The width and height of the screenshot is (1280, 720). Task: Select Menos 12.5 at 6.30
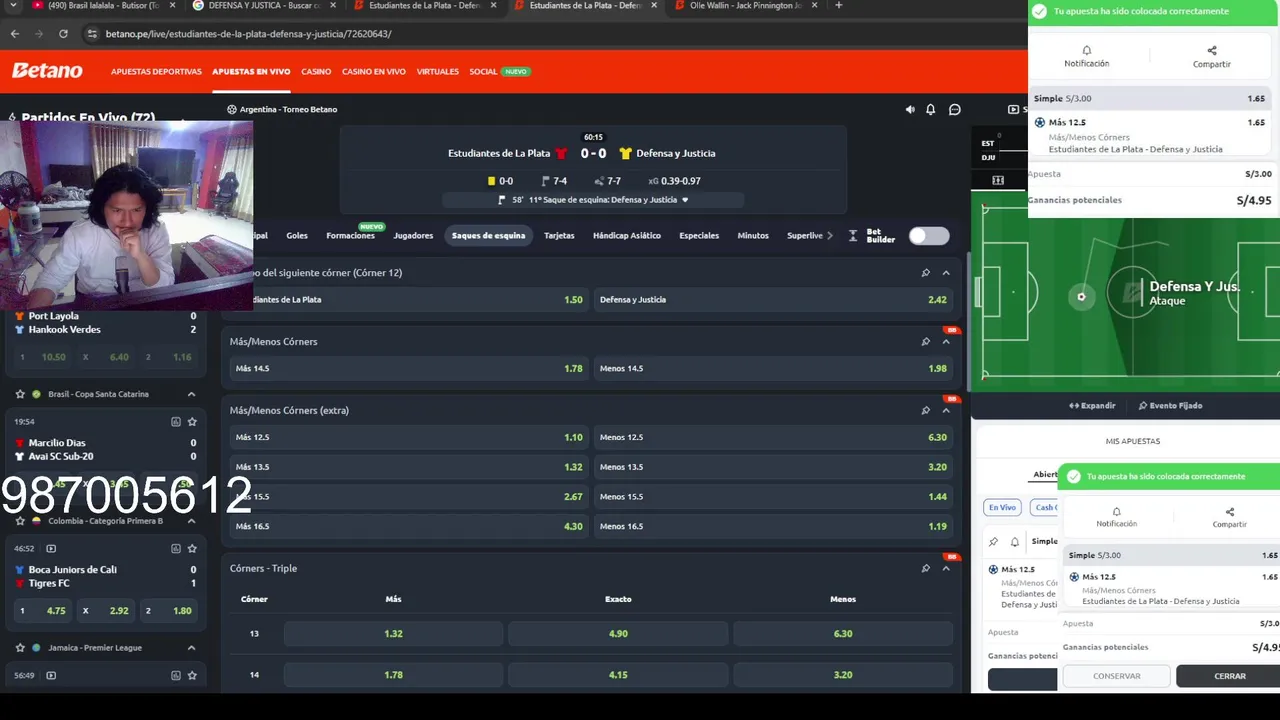click(x=773, y=438)
